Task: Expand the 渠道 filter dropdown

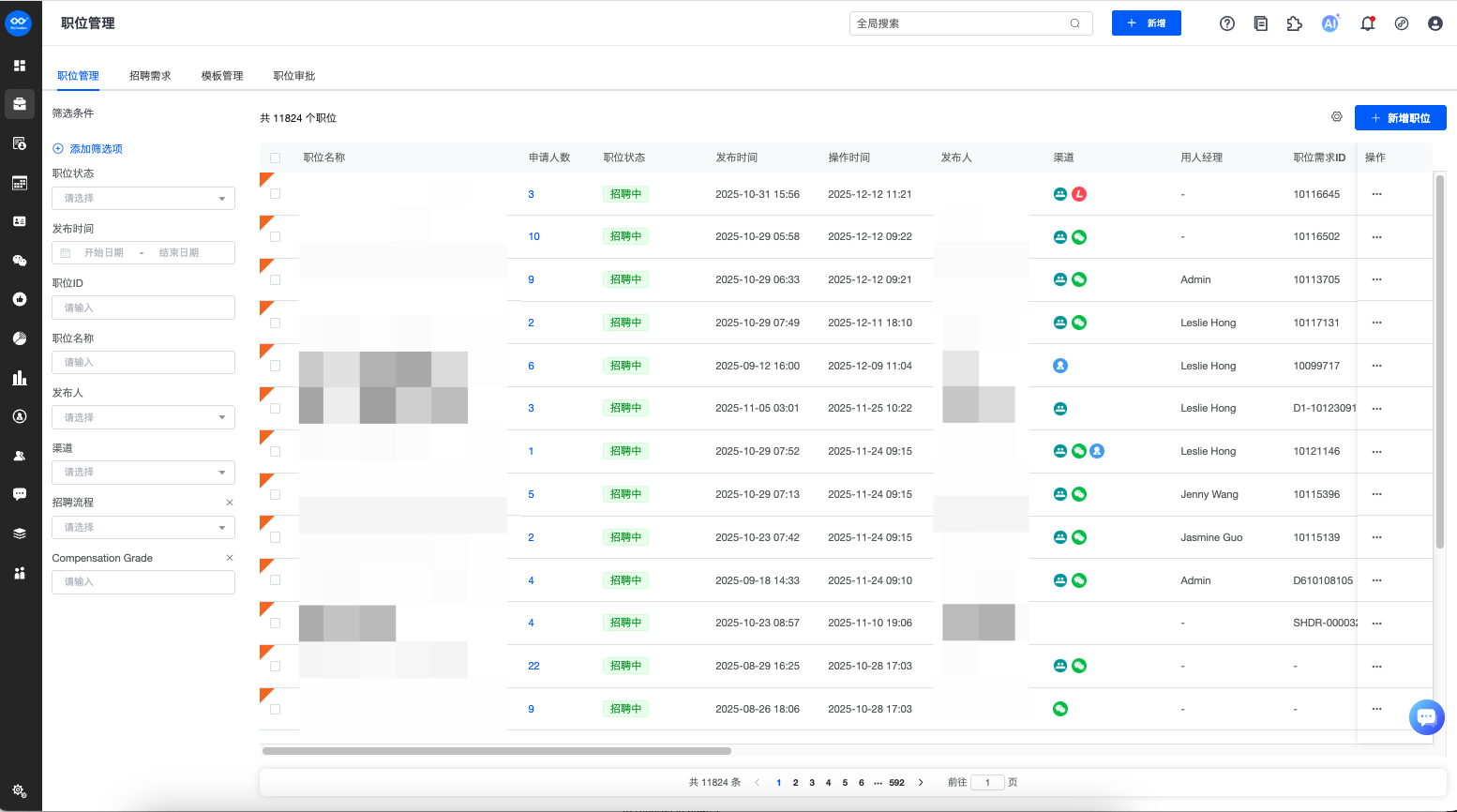Action: pyautogui.click(x=143, y=473)
